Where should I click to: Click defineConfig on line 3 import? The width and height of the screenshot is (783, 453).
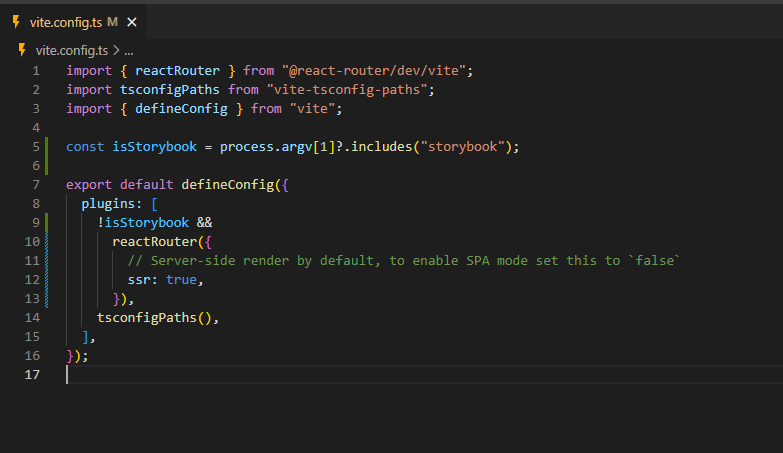(181, 109)
